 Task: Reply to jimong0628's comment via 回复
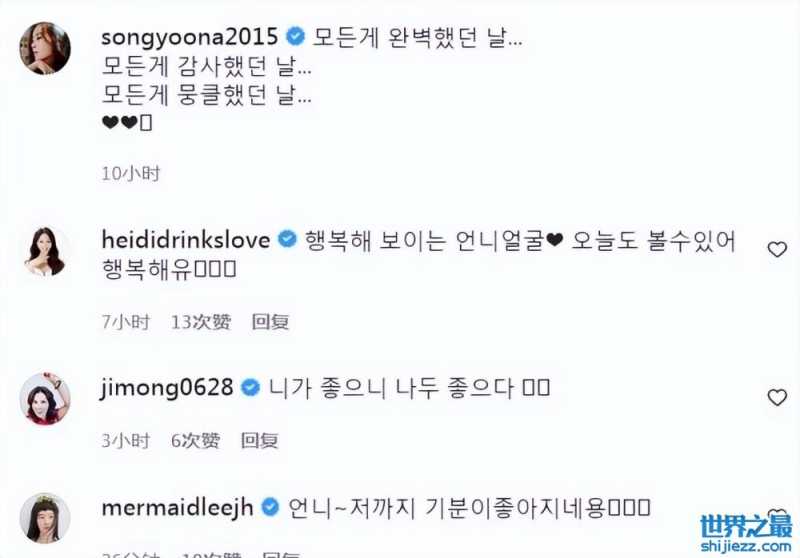click(x=260, y=440)
